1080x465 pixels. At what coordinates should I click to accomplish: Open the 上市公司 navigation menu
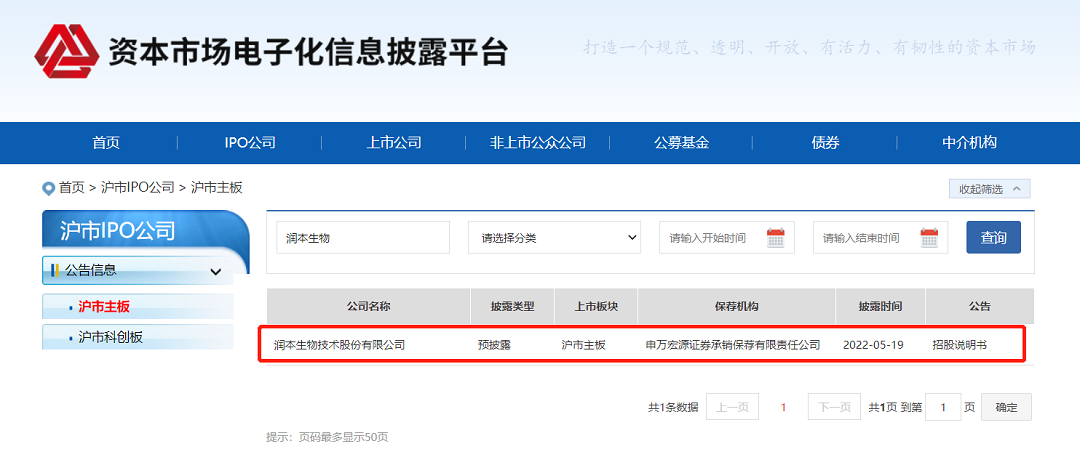(x=394, y=143)
